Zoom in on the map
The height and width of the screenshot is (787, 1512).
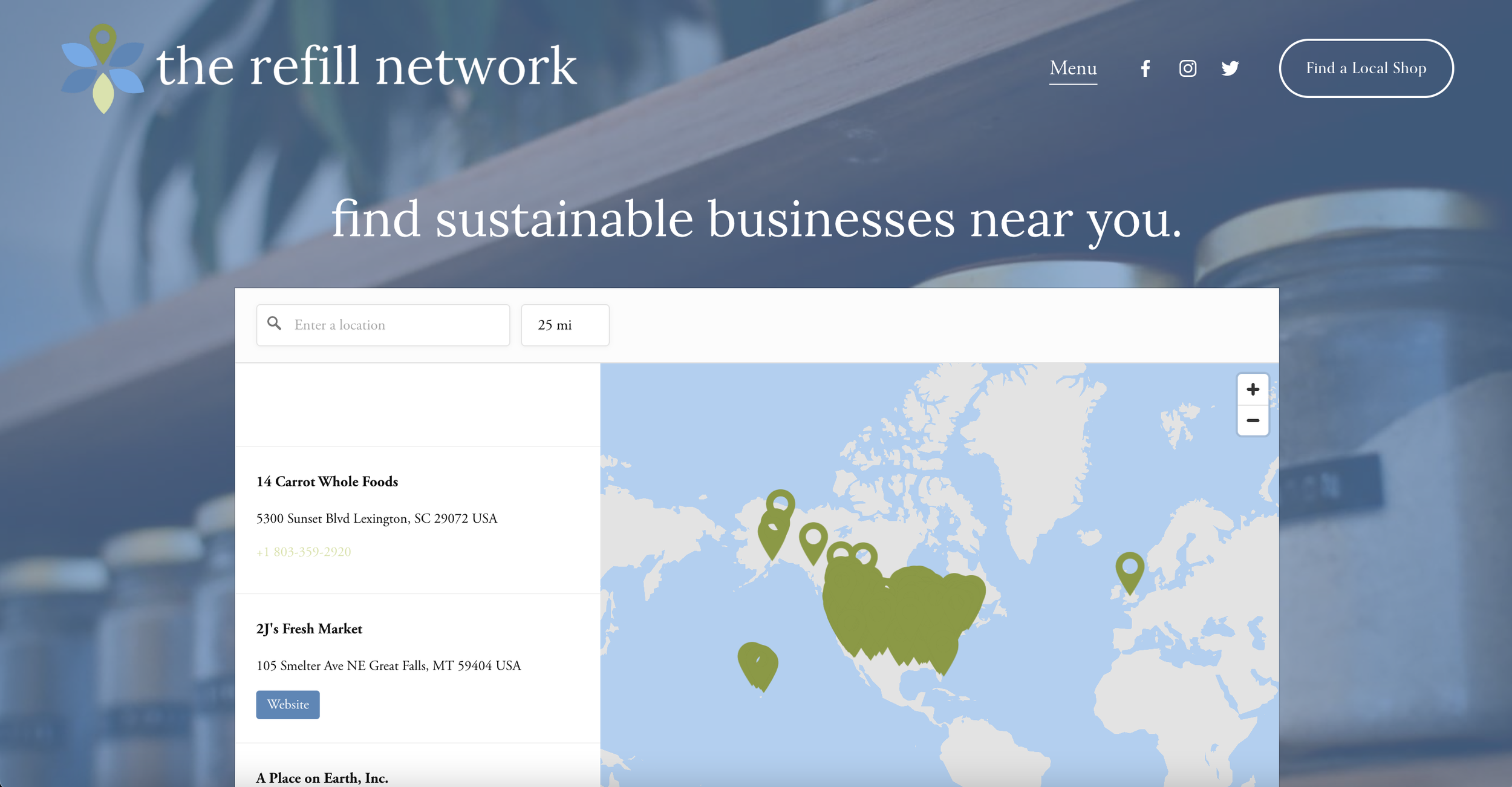(1253, 390)
